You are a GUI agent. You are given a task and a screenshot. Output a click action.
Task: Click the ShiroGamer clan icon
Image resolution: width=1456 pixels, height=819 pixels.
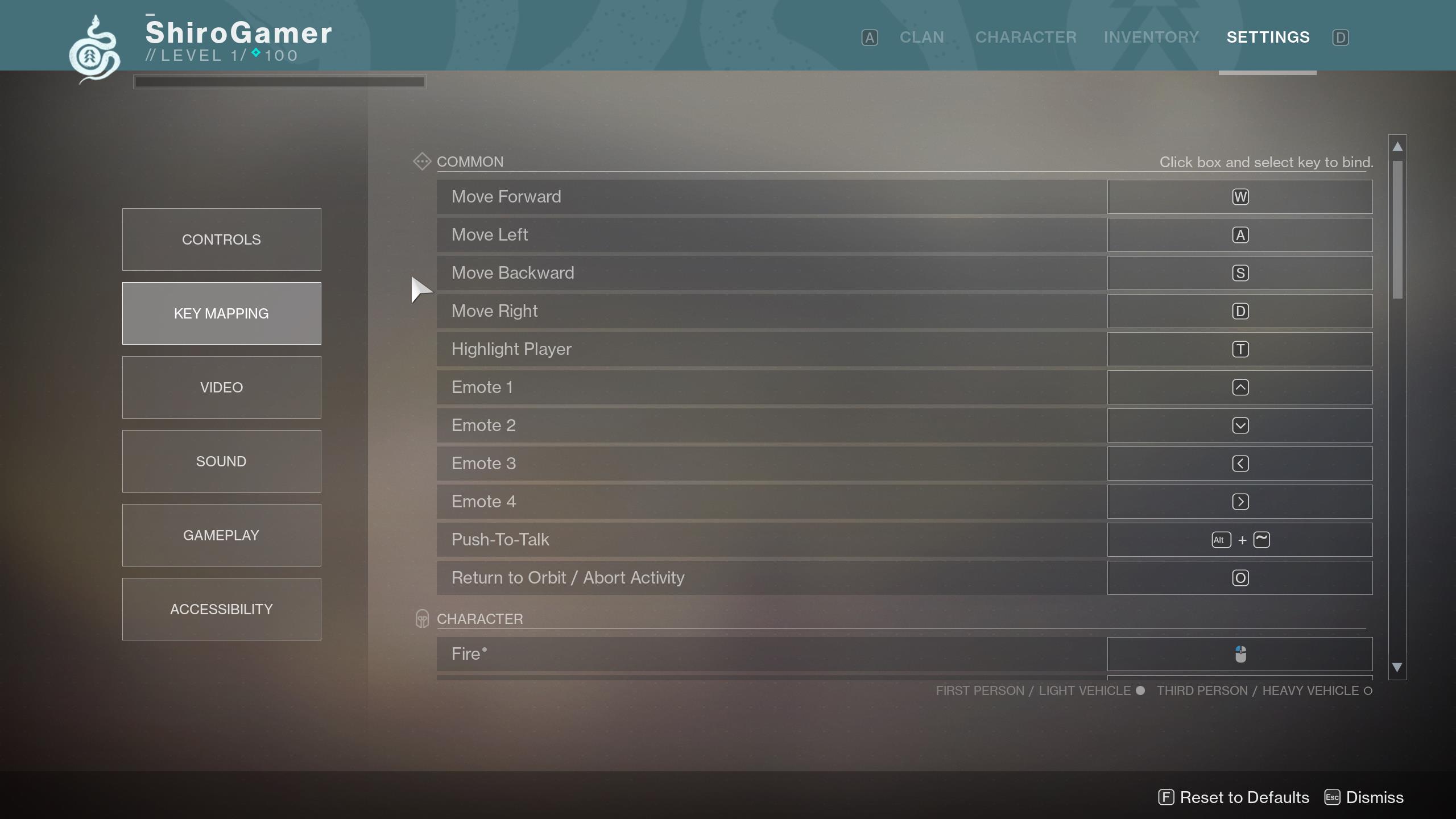pos(95,45)
